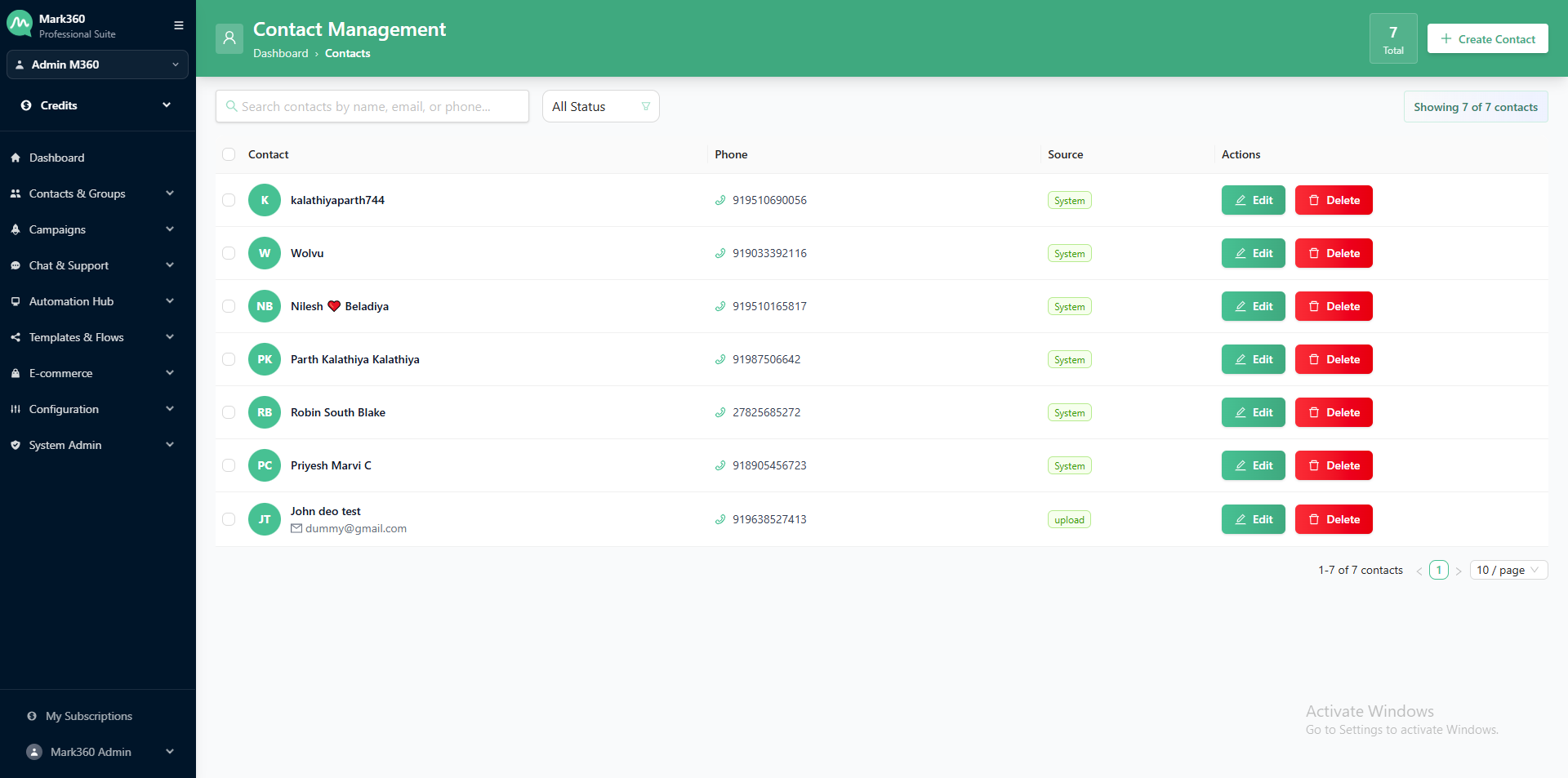Click the RB avatar for Robin South Blake
This screenshot has width=1568, height=778.
265,412
